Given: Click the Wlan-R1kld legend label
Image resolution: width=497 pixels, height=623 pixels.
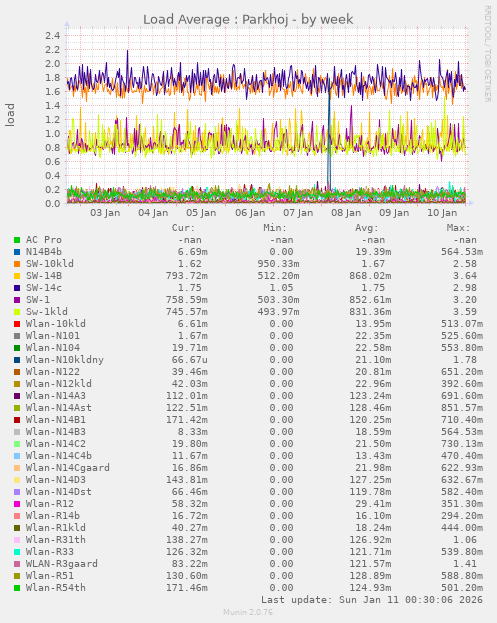Looking at the screenshot, I should [56, 528].
